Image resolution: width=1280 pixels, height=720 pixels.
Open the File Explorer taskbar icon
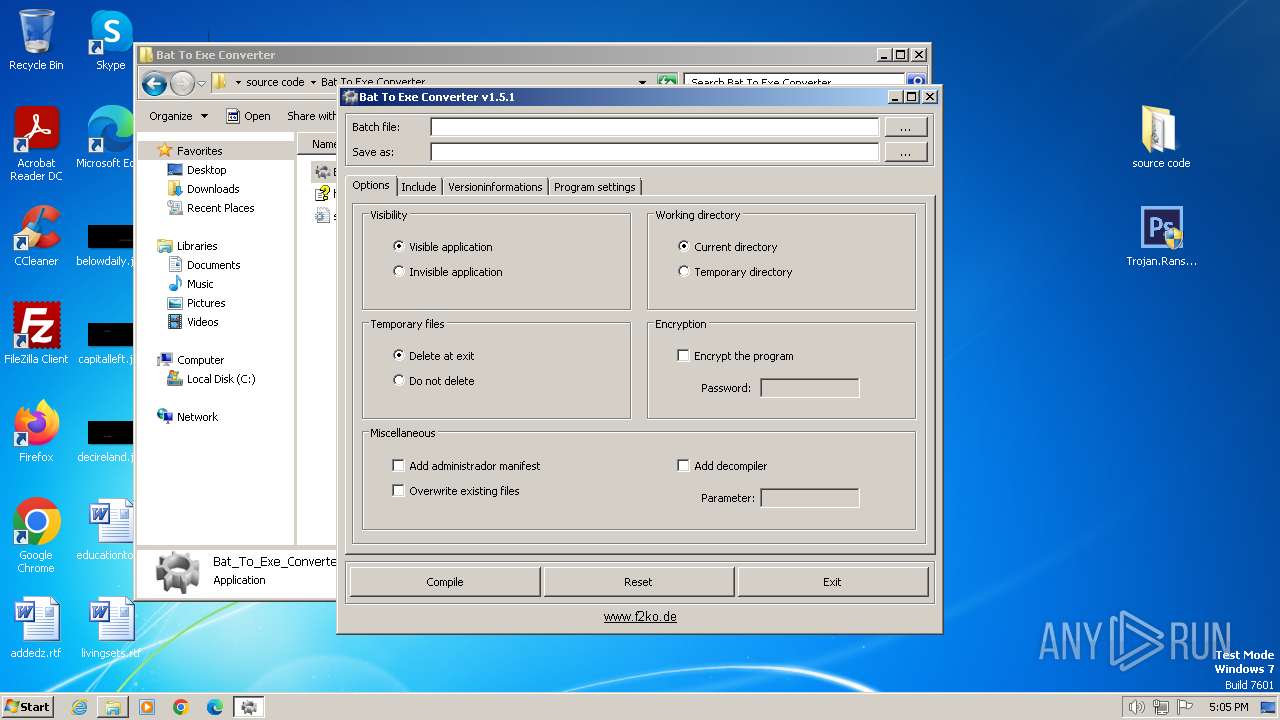[x=113, y=707]
